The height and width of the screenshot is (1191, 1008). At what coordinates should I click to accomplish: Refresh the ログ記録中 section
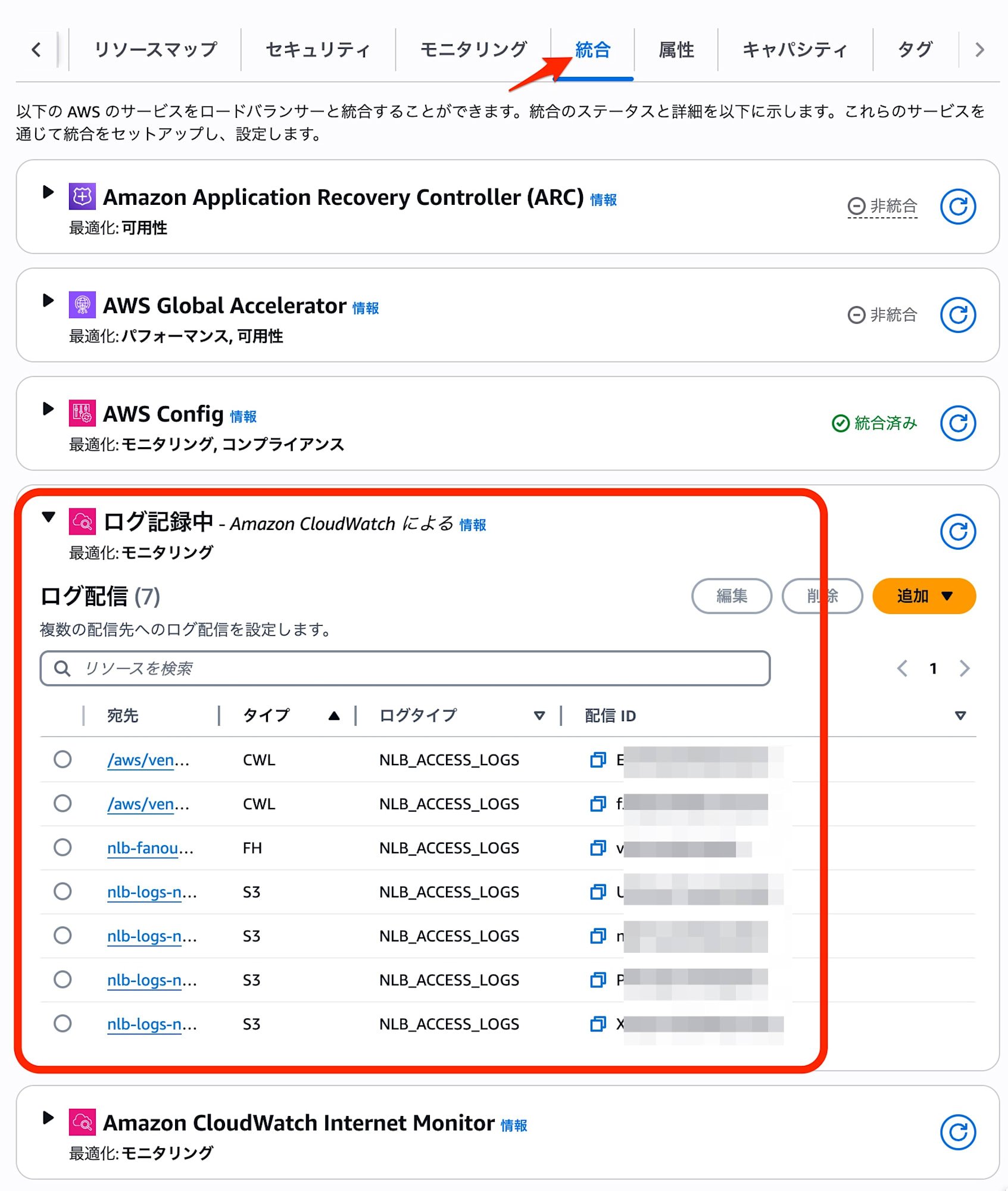click(958, 531)
